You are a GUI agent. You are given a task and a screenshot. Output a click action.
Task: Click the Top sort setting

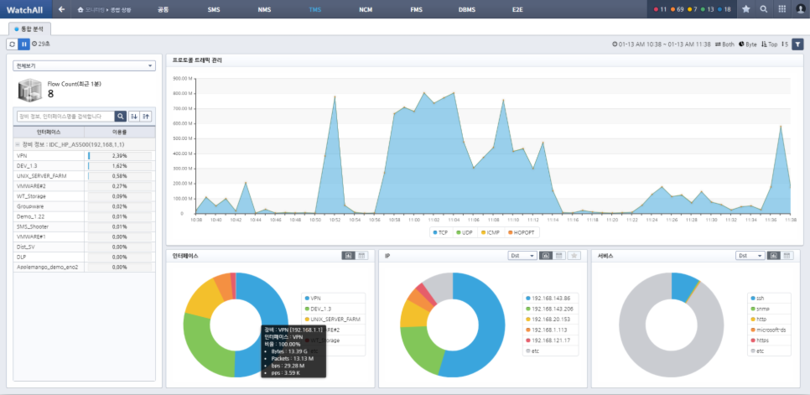coord(770,44)
